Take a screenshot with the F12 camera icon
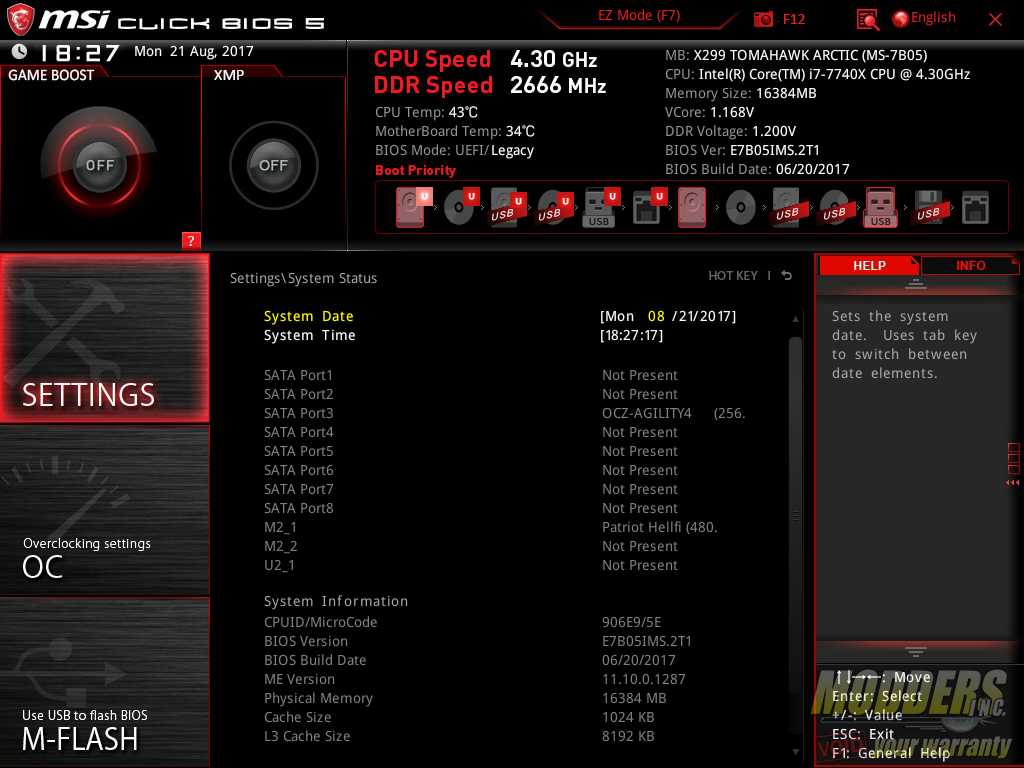Screen dimensions: 1024x768 point(763,19)
